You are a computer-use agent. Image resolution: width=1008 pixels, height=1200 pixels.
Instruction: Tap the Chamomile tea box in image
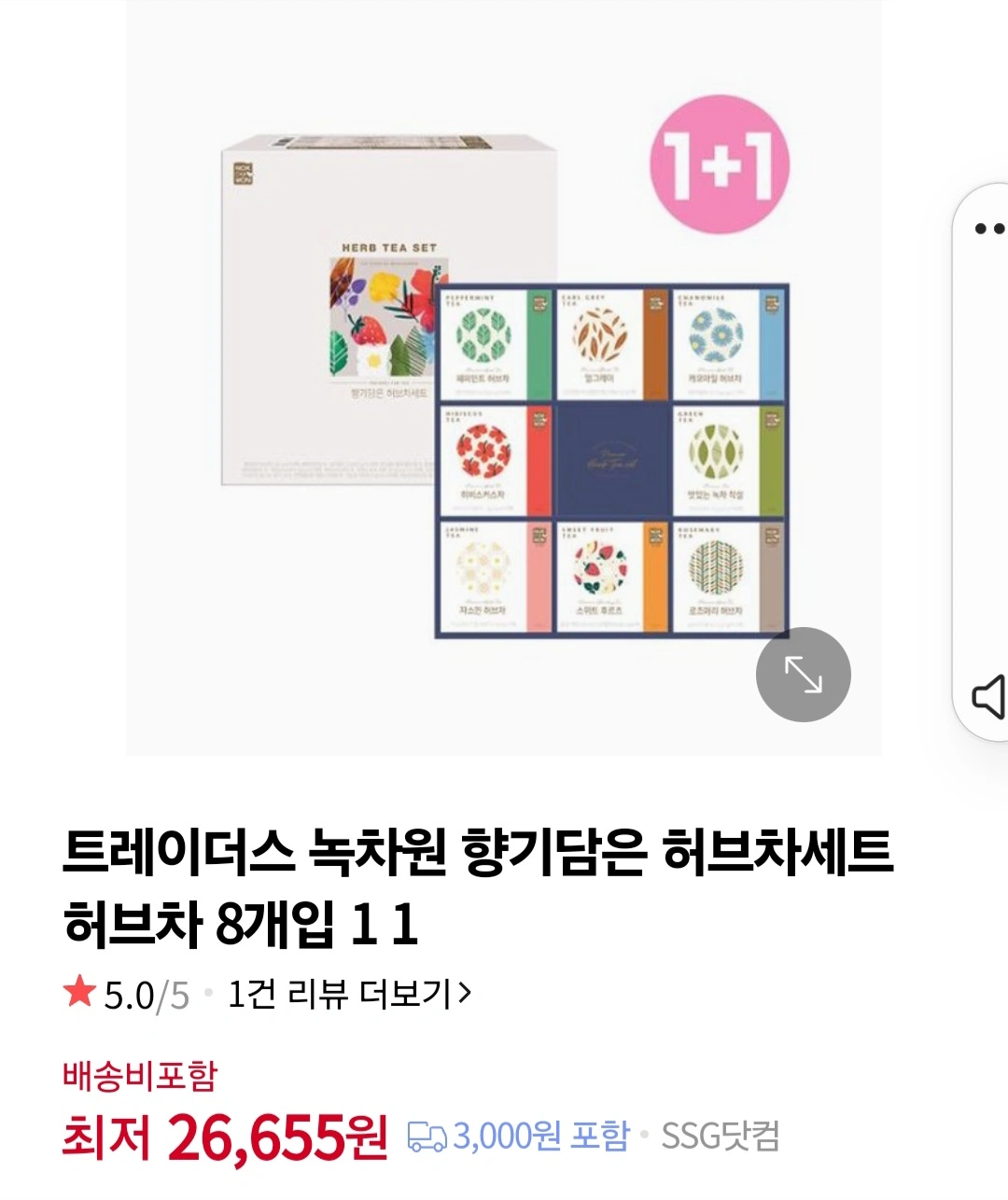(x=728, y=344)
